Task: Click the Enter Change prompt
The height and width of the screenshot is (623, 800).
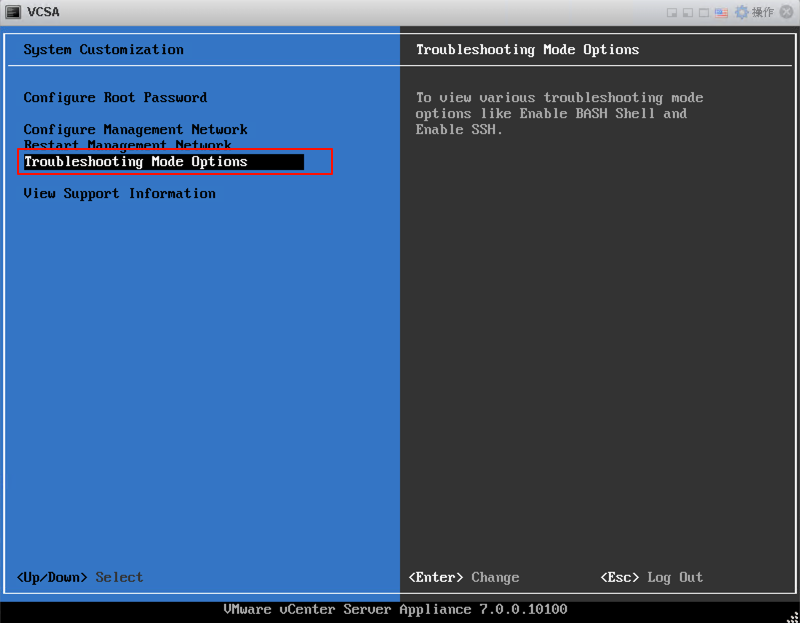Action: click(x=465, y=577)
